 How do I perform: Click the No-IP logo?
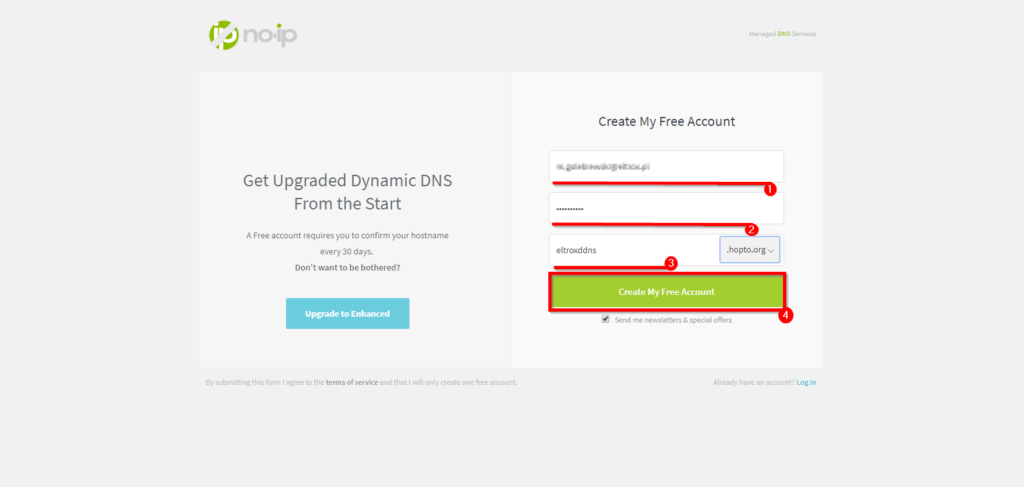[253, 34]
